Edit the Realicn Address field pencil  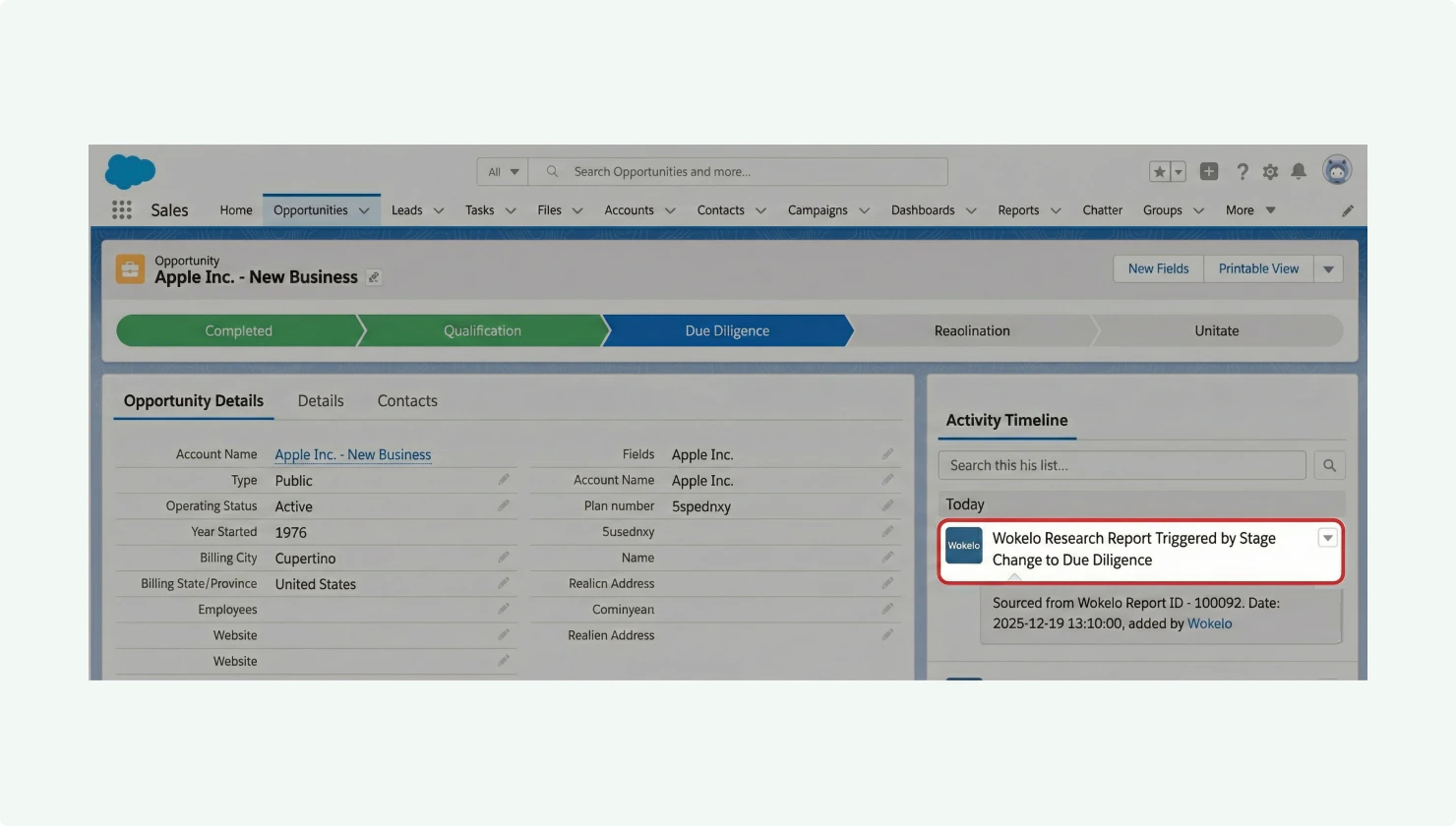[887, 583]
